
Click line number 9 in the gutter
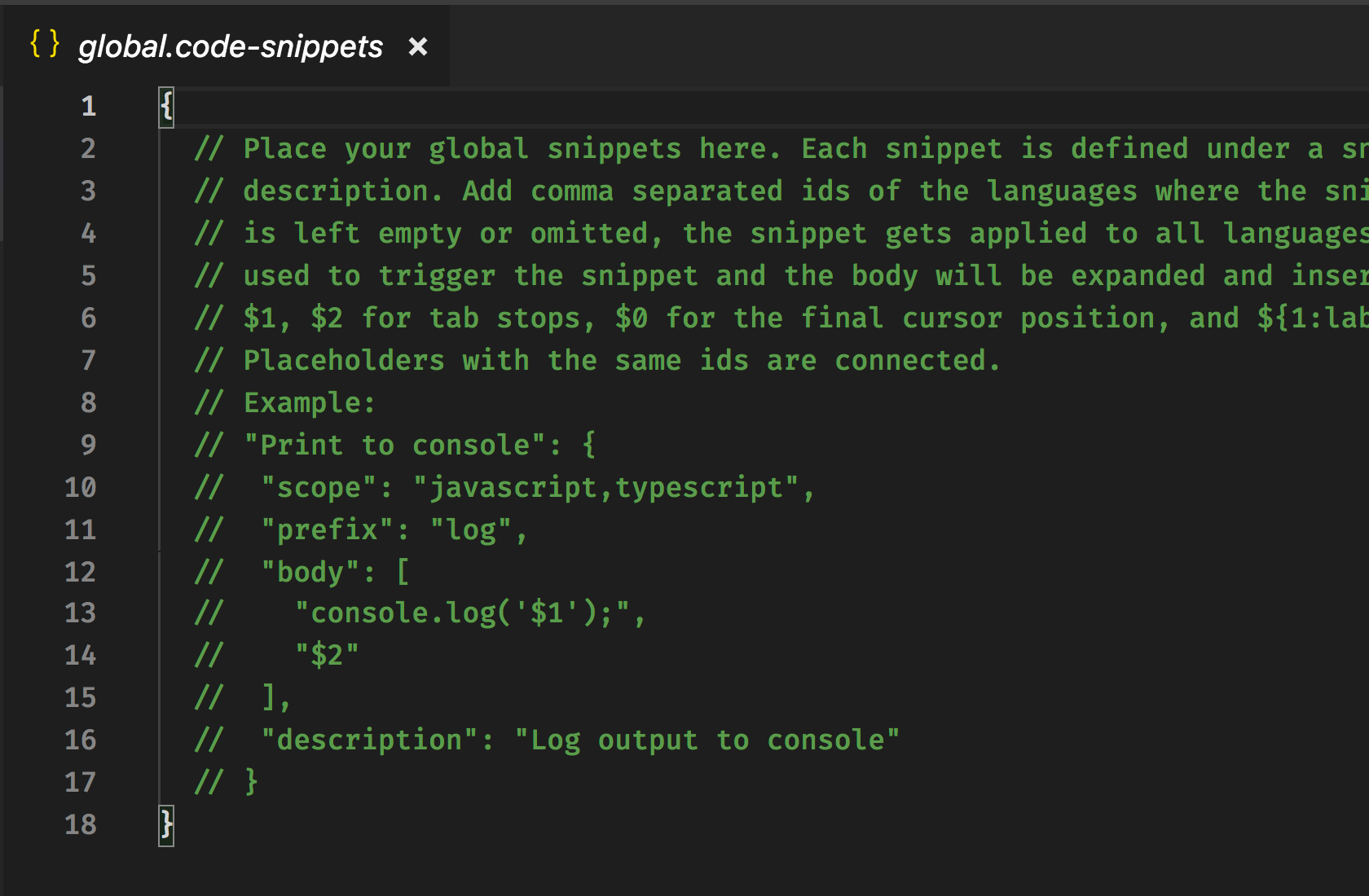tap(87, 445)
